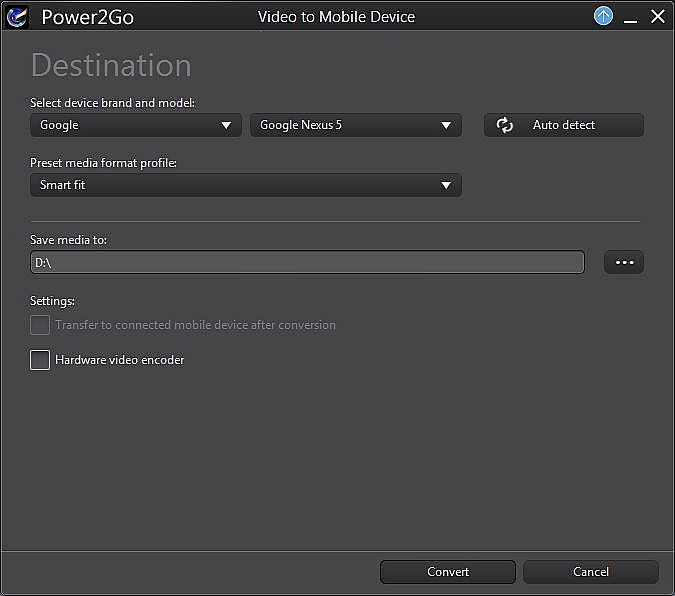
Task: Click the Auto detect button
Action: 564,125
